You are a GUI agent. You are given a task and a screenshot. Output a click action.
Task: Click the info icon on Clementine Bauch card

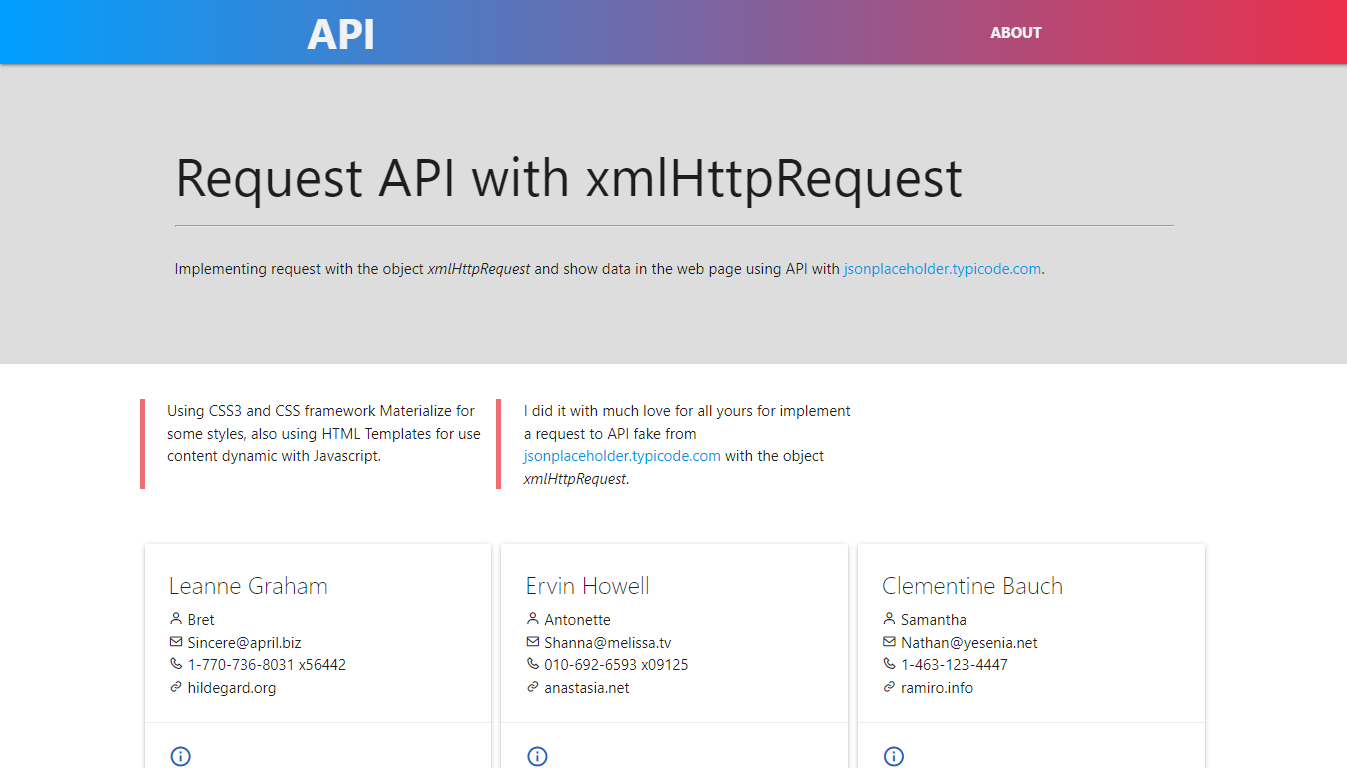coord(894,756)
